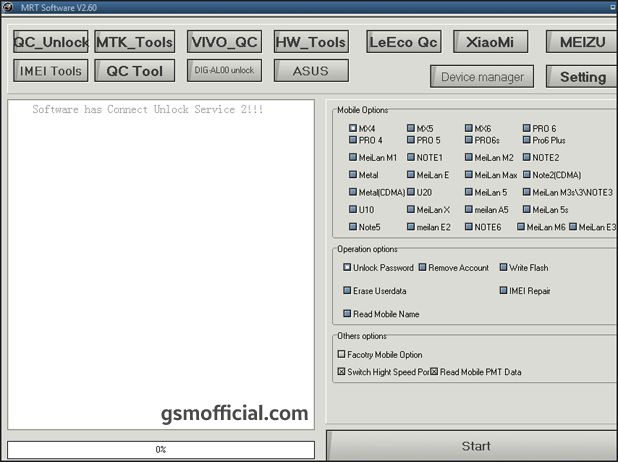This screenshot has width=618, height=462.
Task: Enable the Unlock Password operation
Action: click(x=347, y=267)
